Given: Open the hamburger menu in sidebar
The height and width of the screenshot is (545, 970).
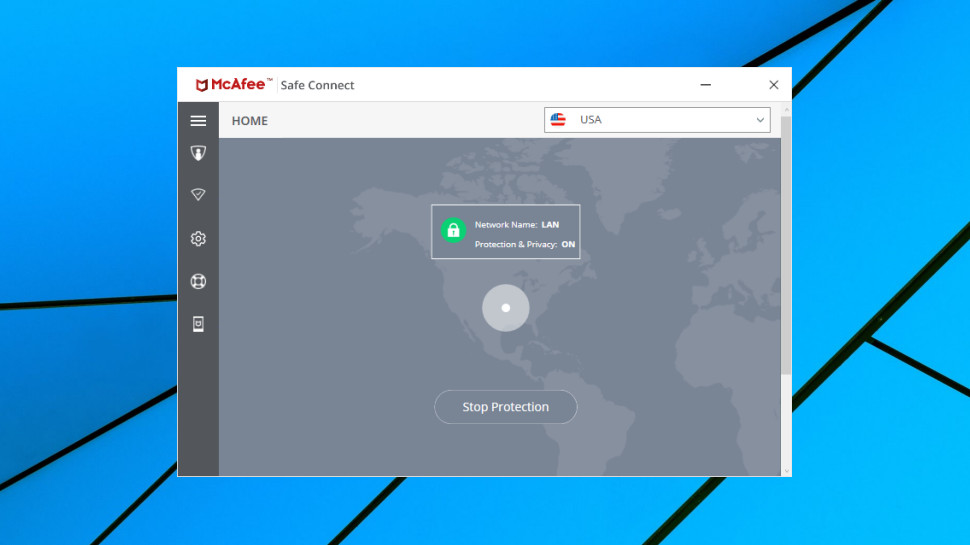Looking at the screenshot, I should pos(198,121).
